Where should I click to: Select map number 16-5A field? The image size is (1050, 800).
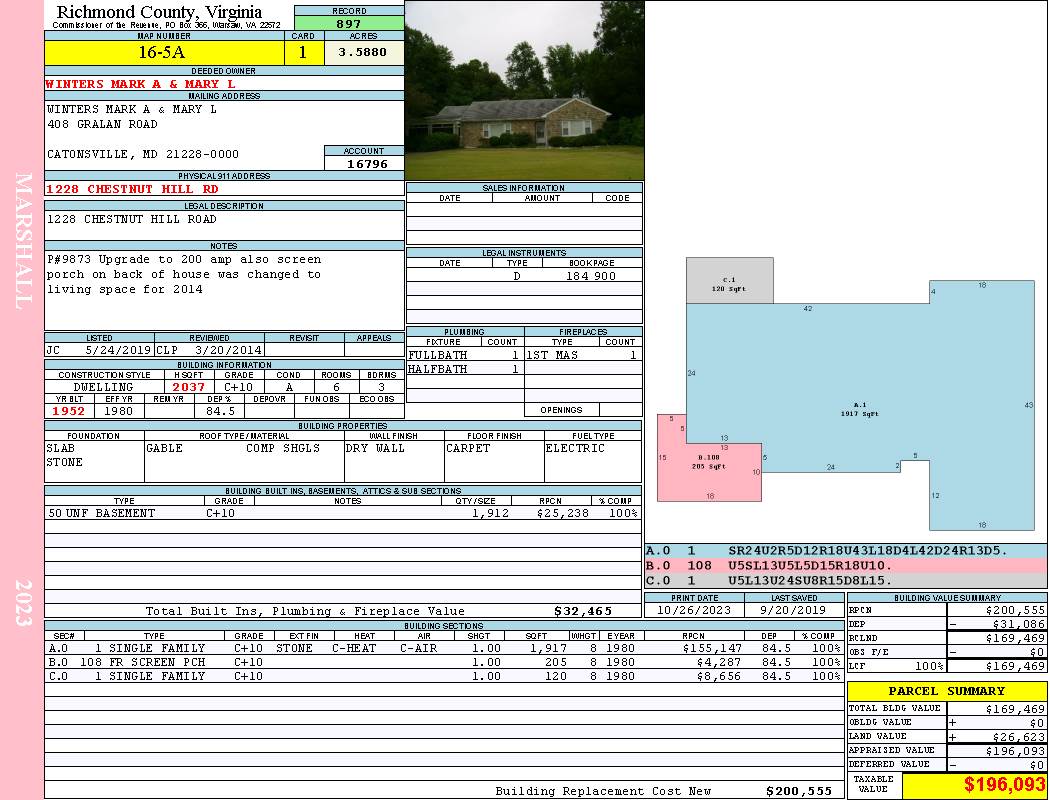164,52
